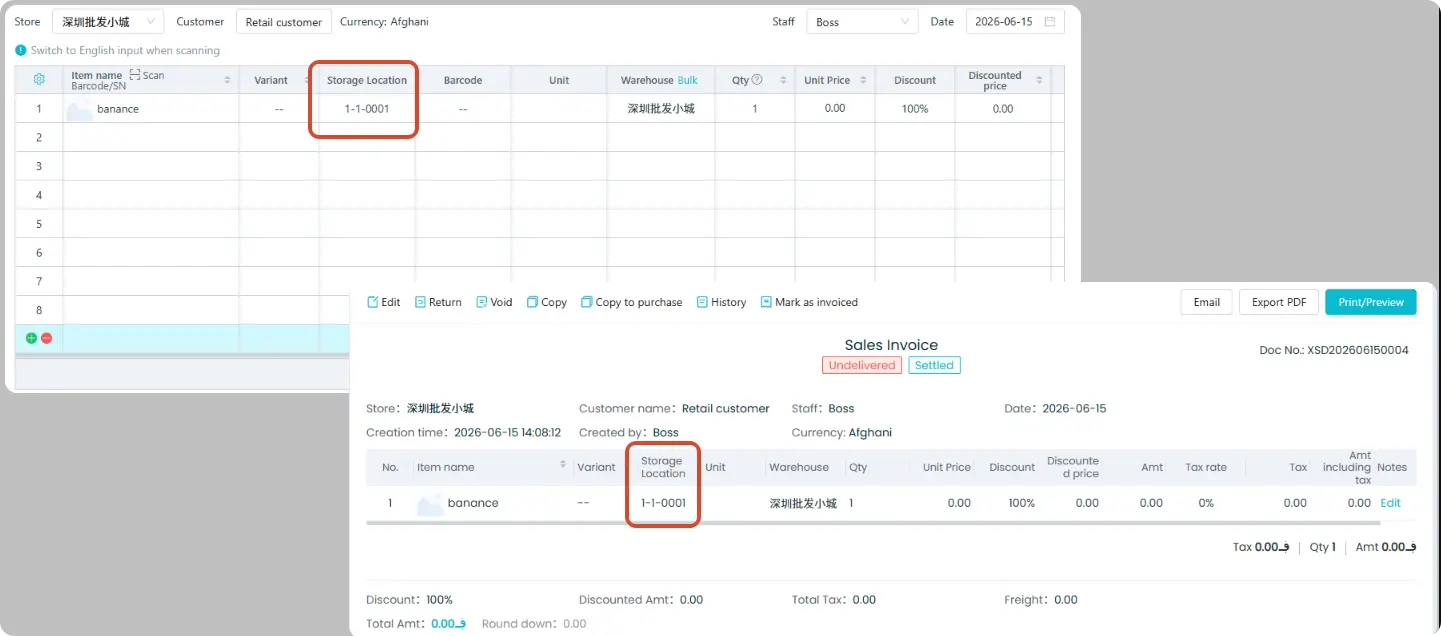Click the Scan barcode icon in header
Viewport: 1441px width, 636px height.
[135, 75]
